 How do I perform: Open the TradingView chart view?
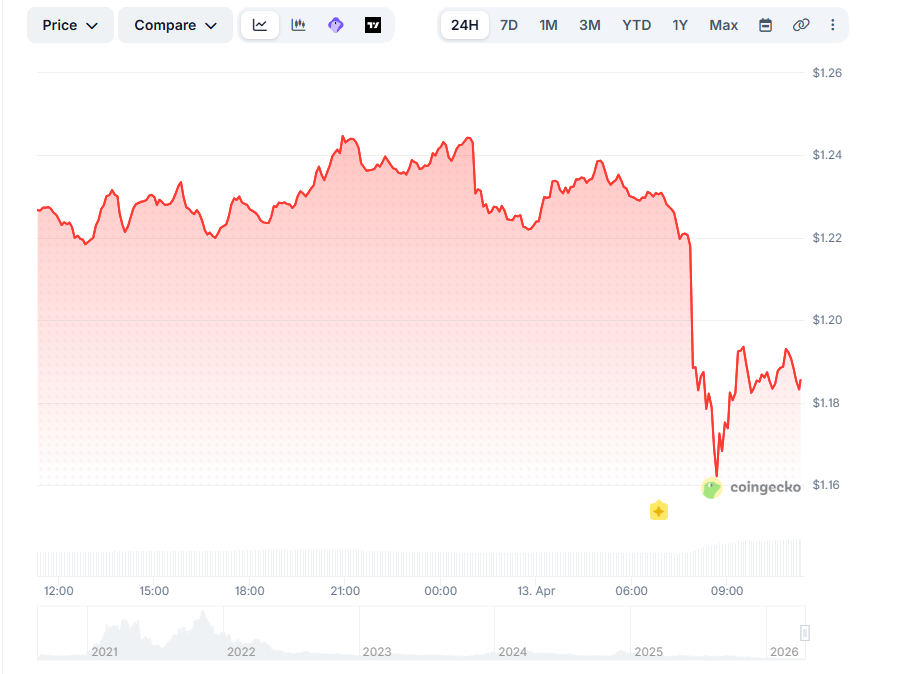(x=373, y=25)
